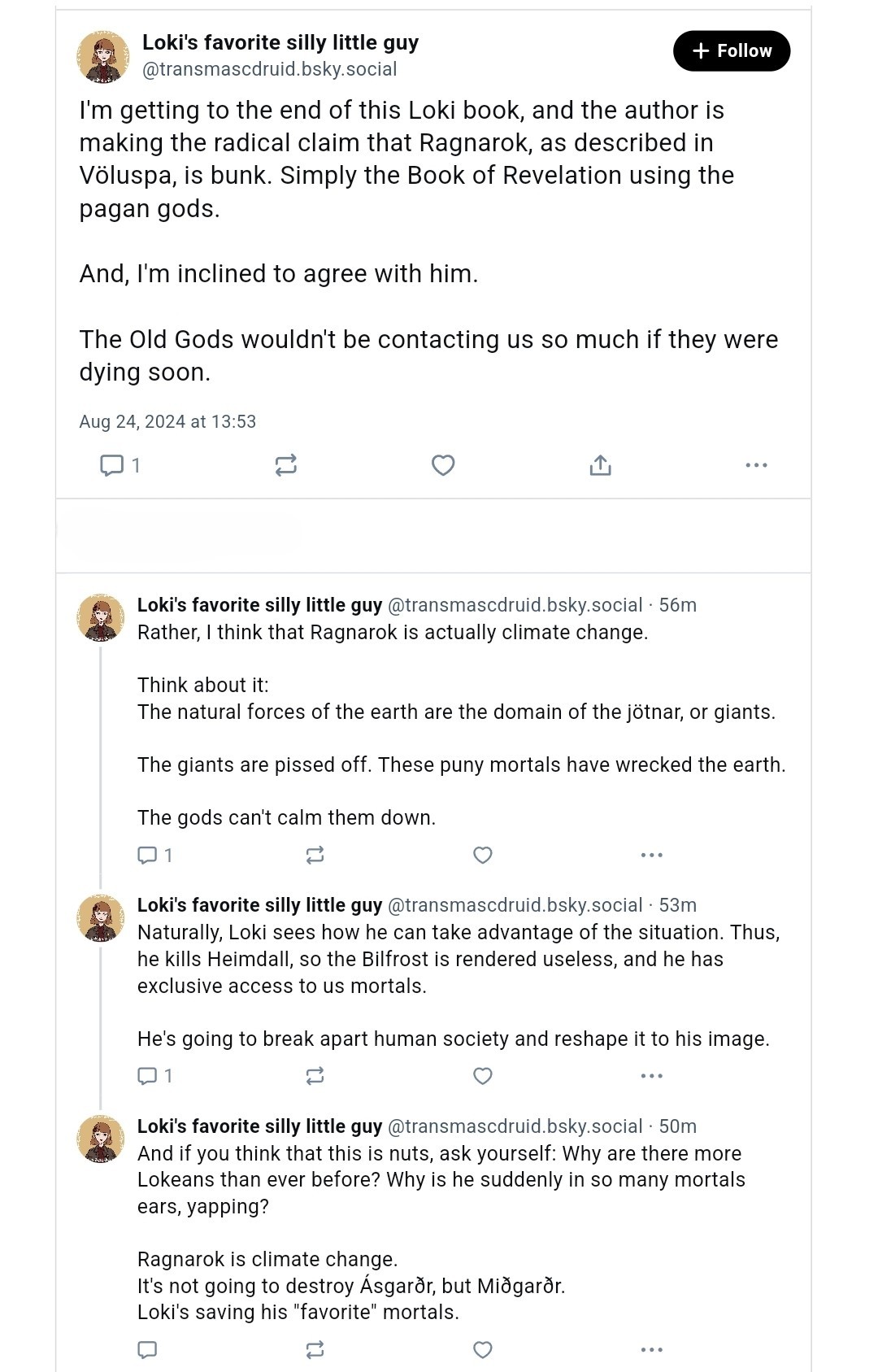Repost the 'Ragnarok is actually climate change' reply
Image resolution: width=878 pixels, height=1372 pixels.
tap(315, 855)
